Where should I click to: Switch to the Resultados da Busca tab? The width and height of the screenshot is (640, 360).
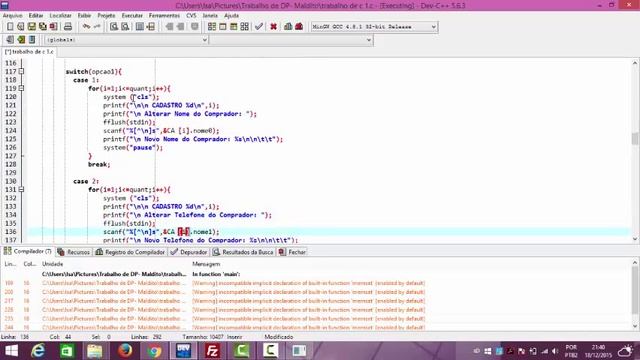[x=243, y=252]
